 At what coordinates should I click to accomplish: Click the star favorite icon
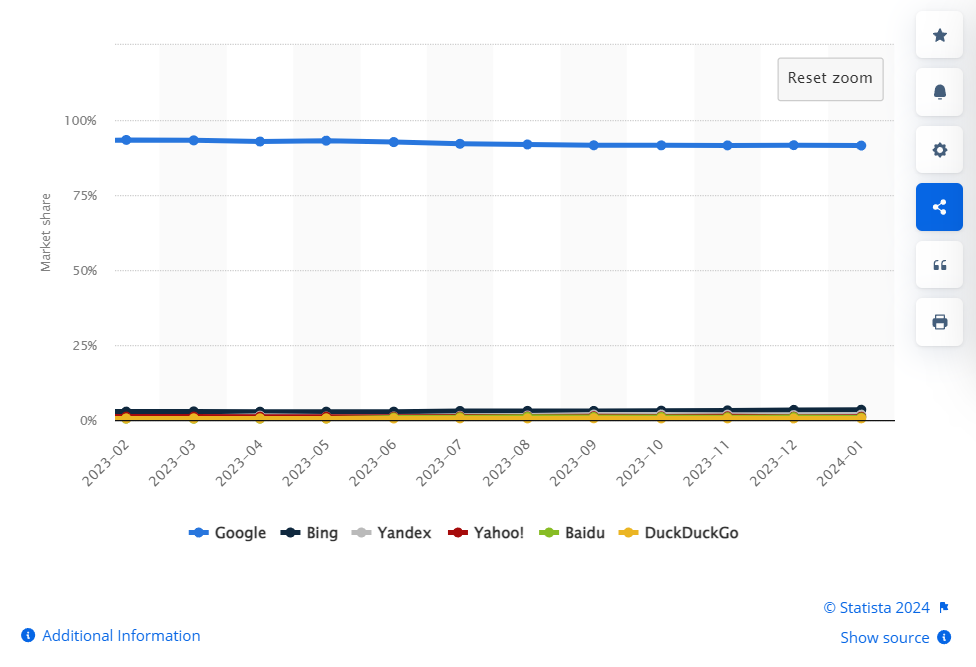(x=939, y=35)
